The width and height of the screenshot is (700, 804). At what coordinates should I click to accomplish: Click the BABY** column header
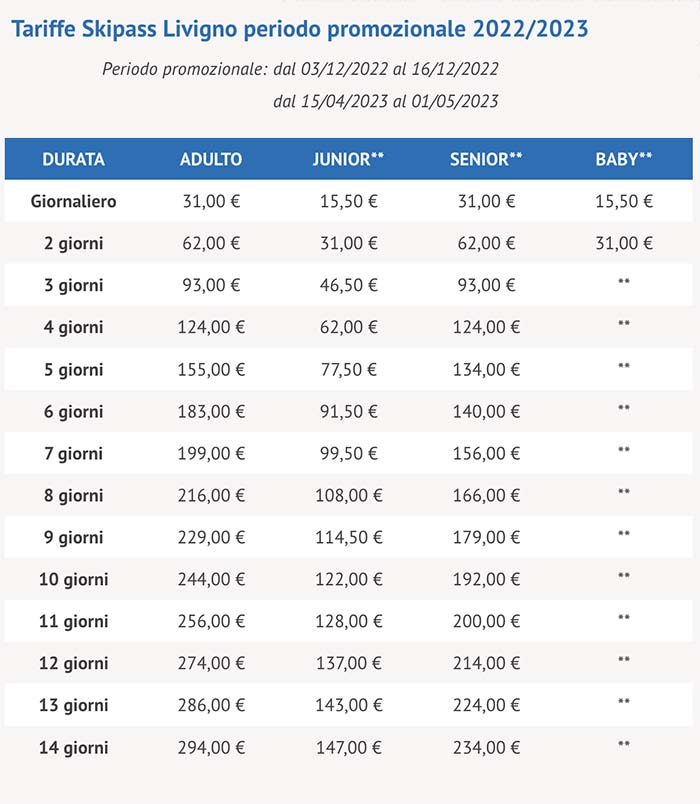point(624,159)
